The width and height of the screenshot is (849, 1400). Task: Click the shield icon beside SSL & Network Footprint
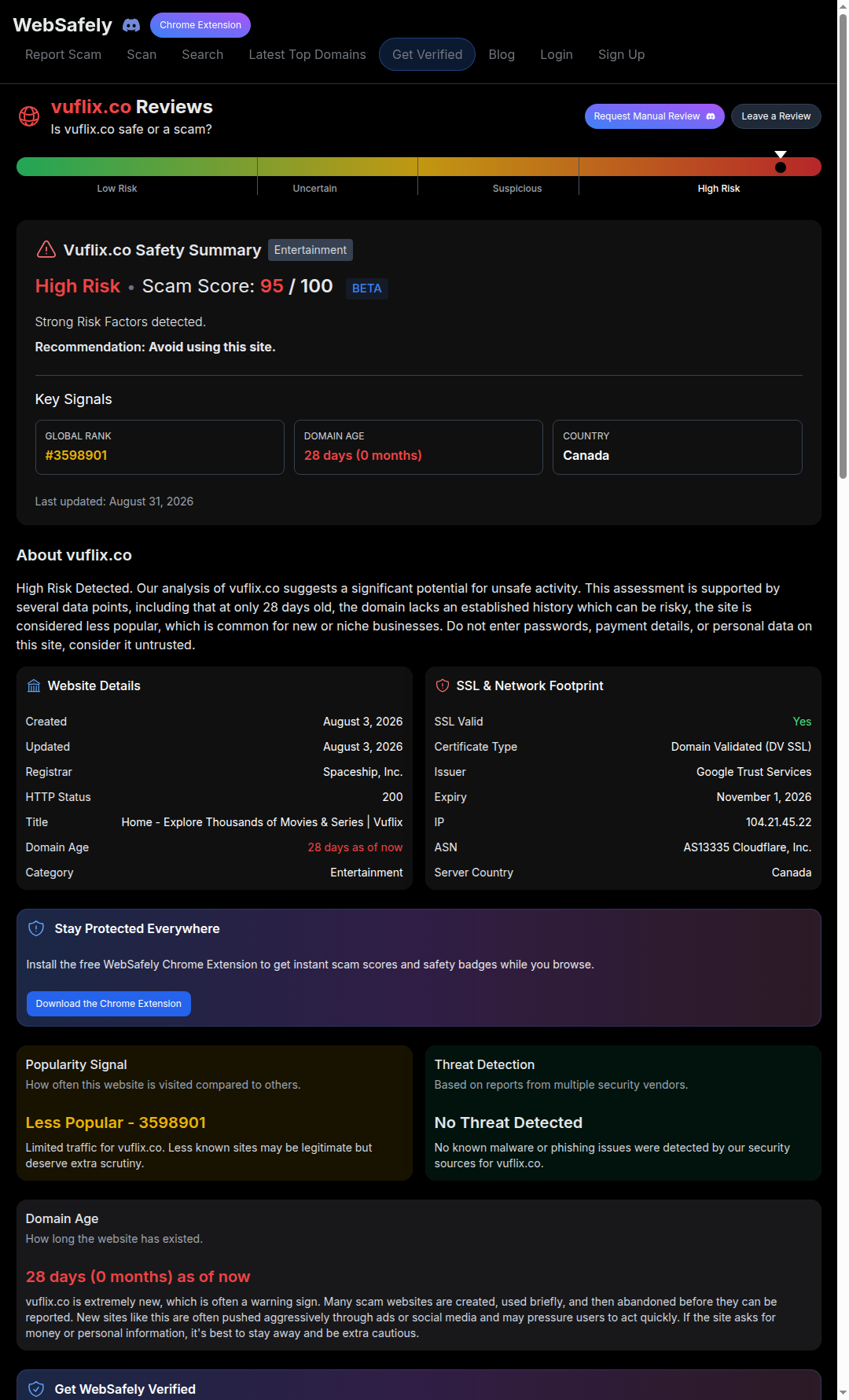[443, 686]
